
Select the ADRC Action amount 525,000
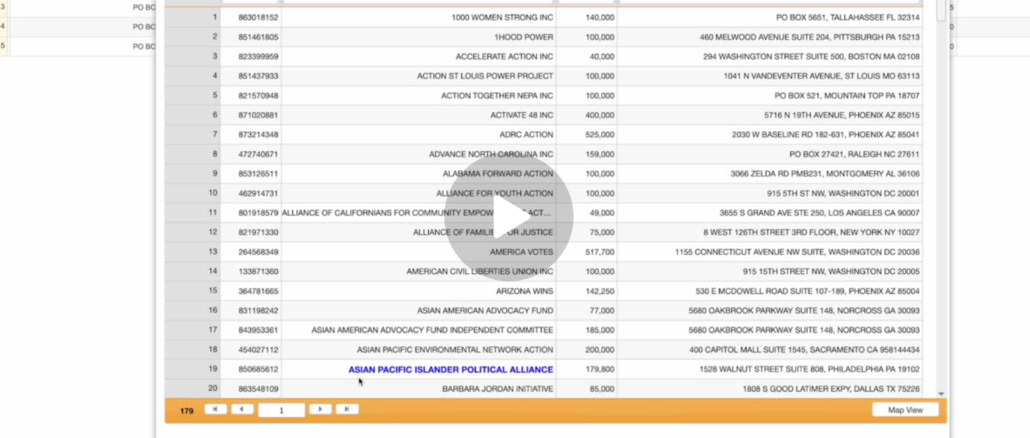pyautogui.click(x=587, y=135)
